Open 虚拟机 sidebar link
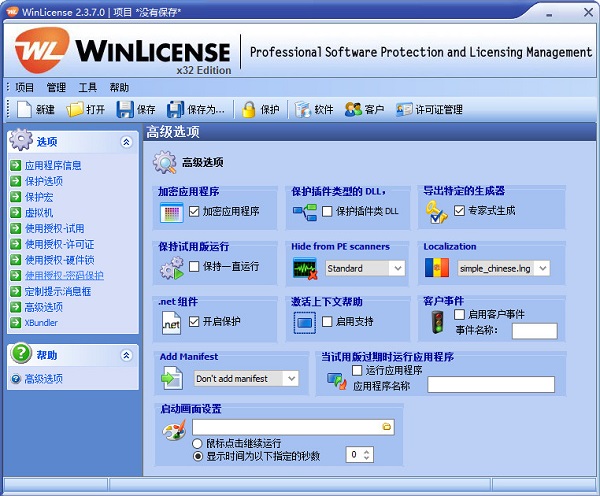The width and height of the screenshot is (600, 496). 39,212
